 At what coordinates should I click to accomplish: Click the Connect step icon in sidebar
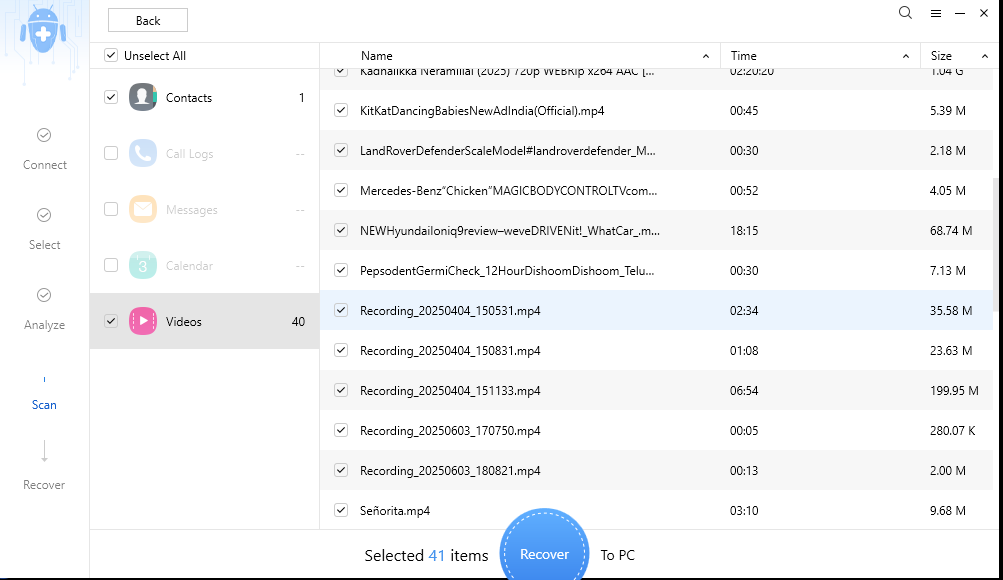pos(43,134)
